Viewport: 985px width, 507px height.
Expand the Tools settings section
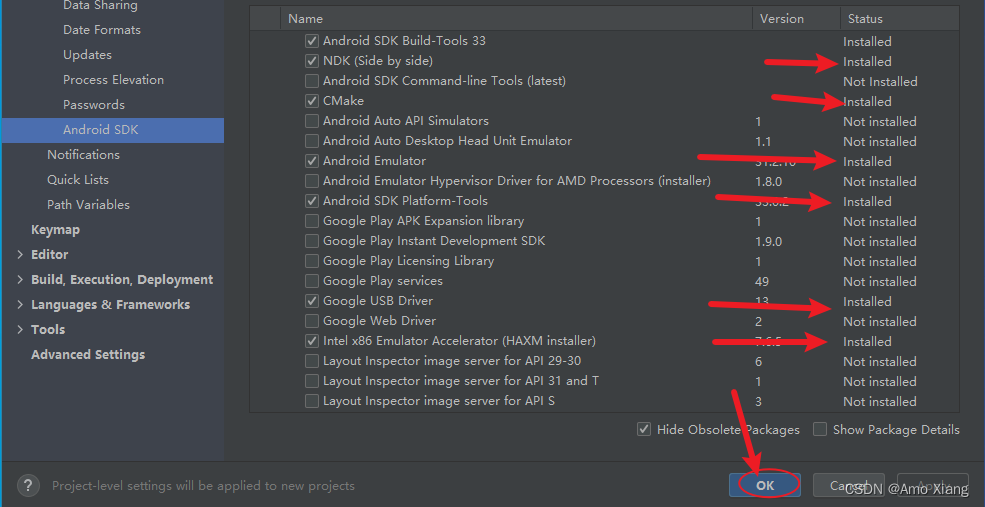pos(20,329)
